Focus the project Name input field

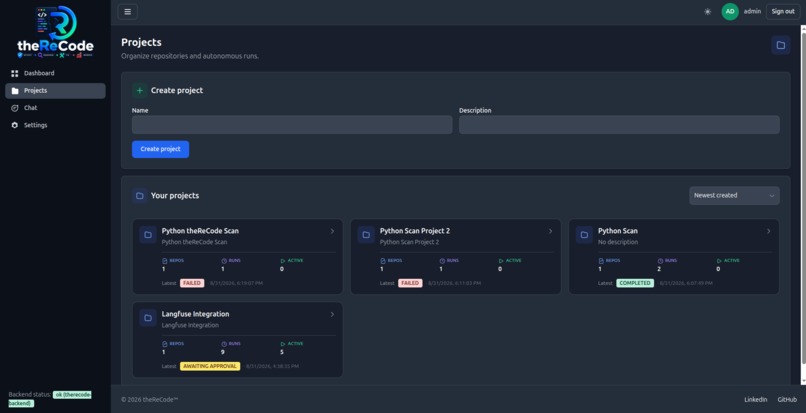click(x=292, y=125)
